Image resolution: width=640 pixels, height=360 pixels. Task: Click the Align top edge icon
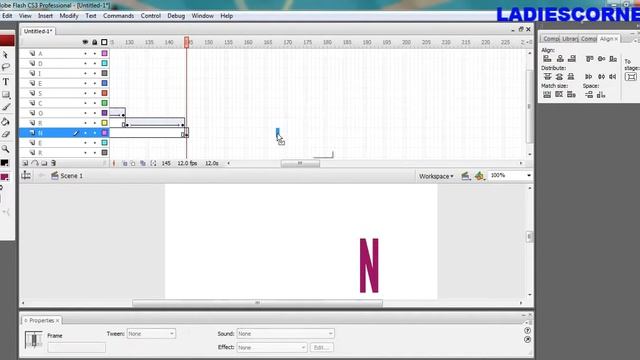click(x=589, y=59)
